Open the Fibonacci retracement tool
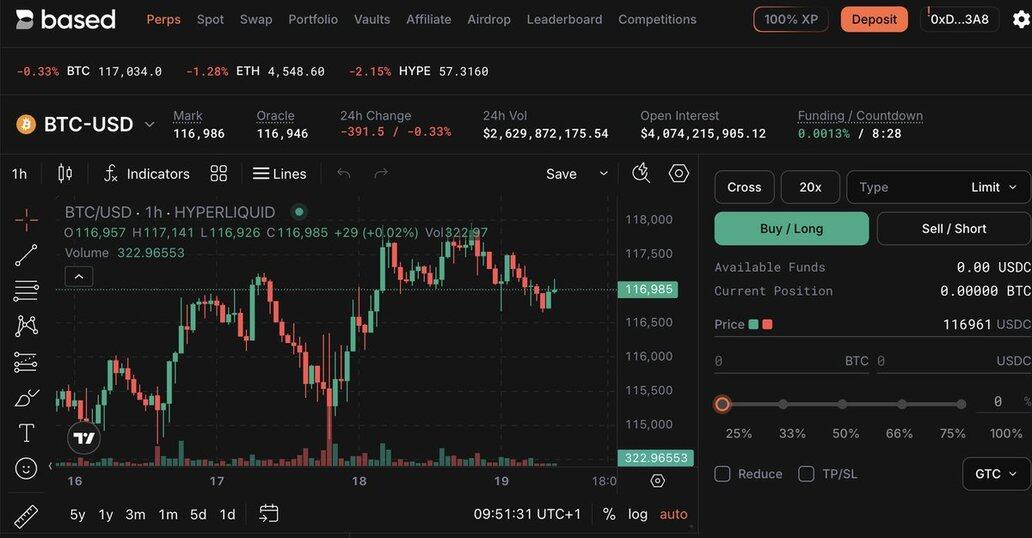Screen dimensions: 1032x538 tap(26, 290)
